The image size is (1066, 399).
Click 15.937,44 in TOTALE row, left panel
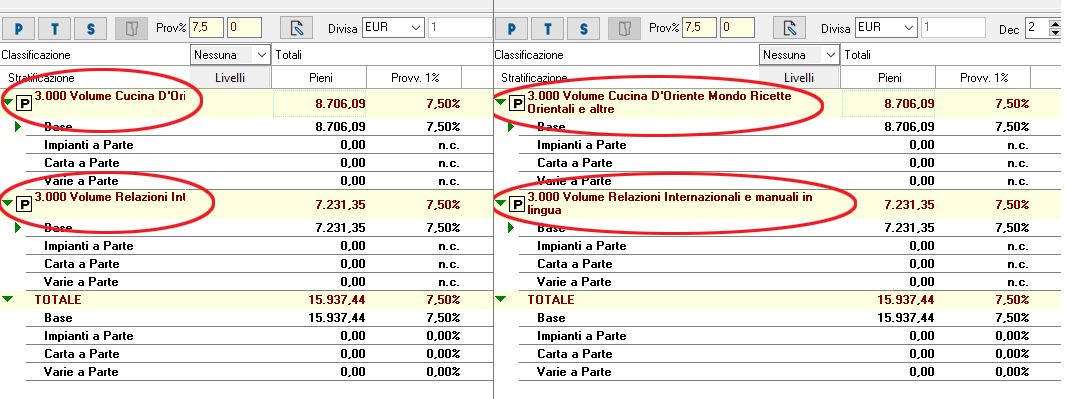[x=337, y=300]
